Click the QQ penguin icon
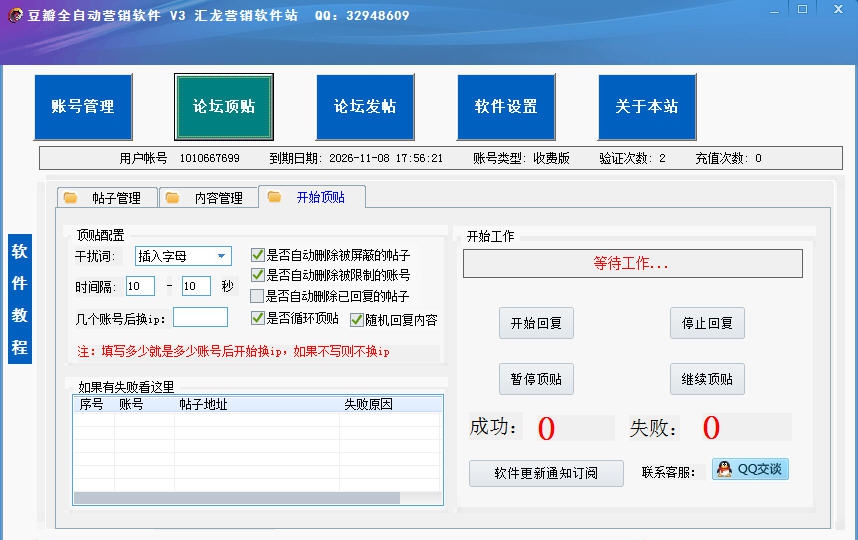Screen dimensions: 858x540 coord(724,469)
